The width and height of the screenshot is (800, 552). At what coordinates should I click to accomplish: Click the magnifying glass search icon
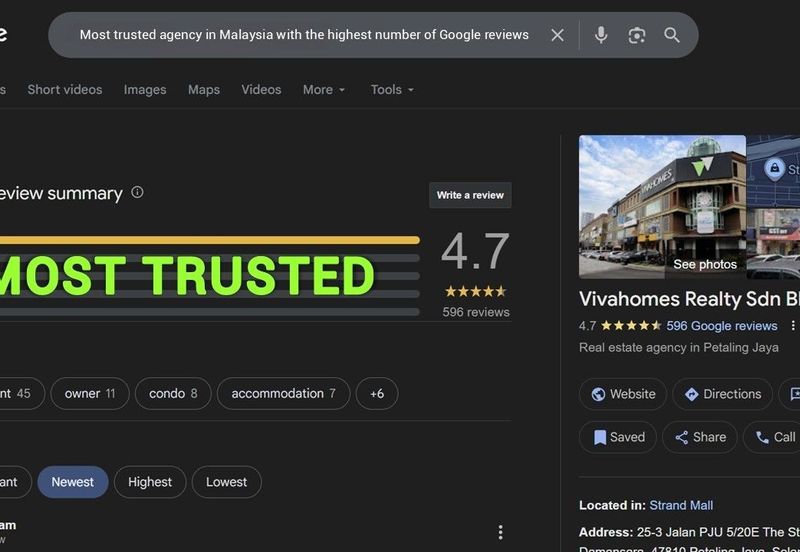[672, 35]
